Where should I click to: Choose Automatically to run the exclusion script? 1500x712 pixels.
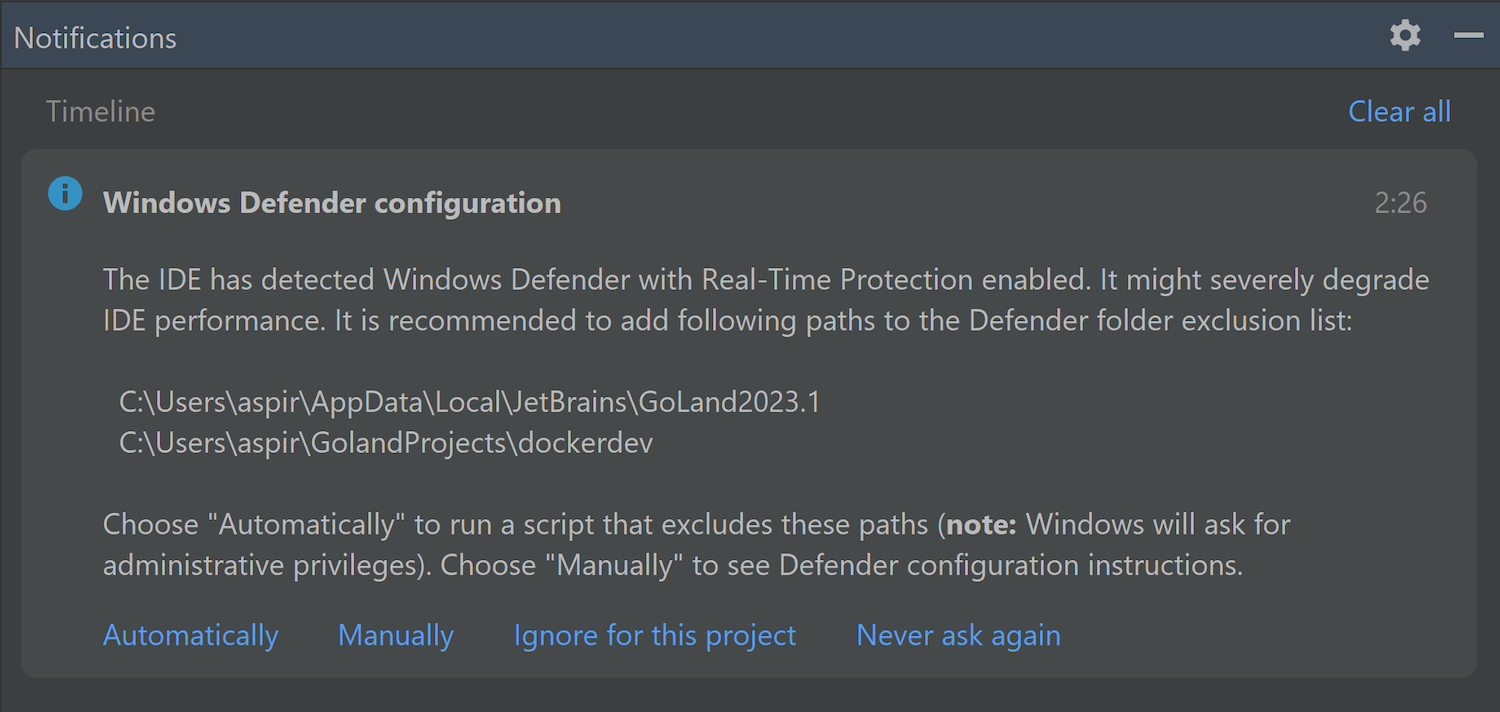191,635
